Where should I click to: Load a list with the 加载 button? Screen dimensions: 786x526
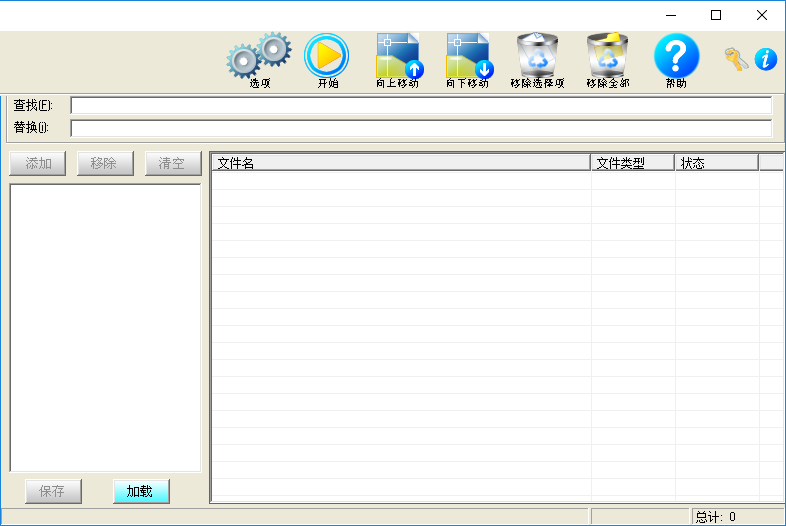(141, 491)
